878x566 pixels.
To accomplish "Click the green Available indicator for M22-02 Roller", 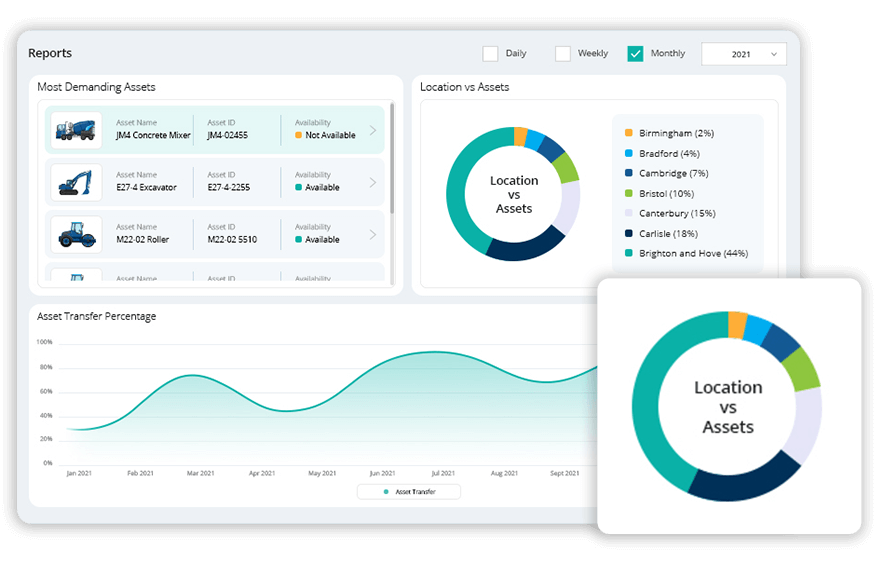I will tap(298, 239).
